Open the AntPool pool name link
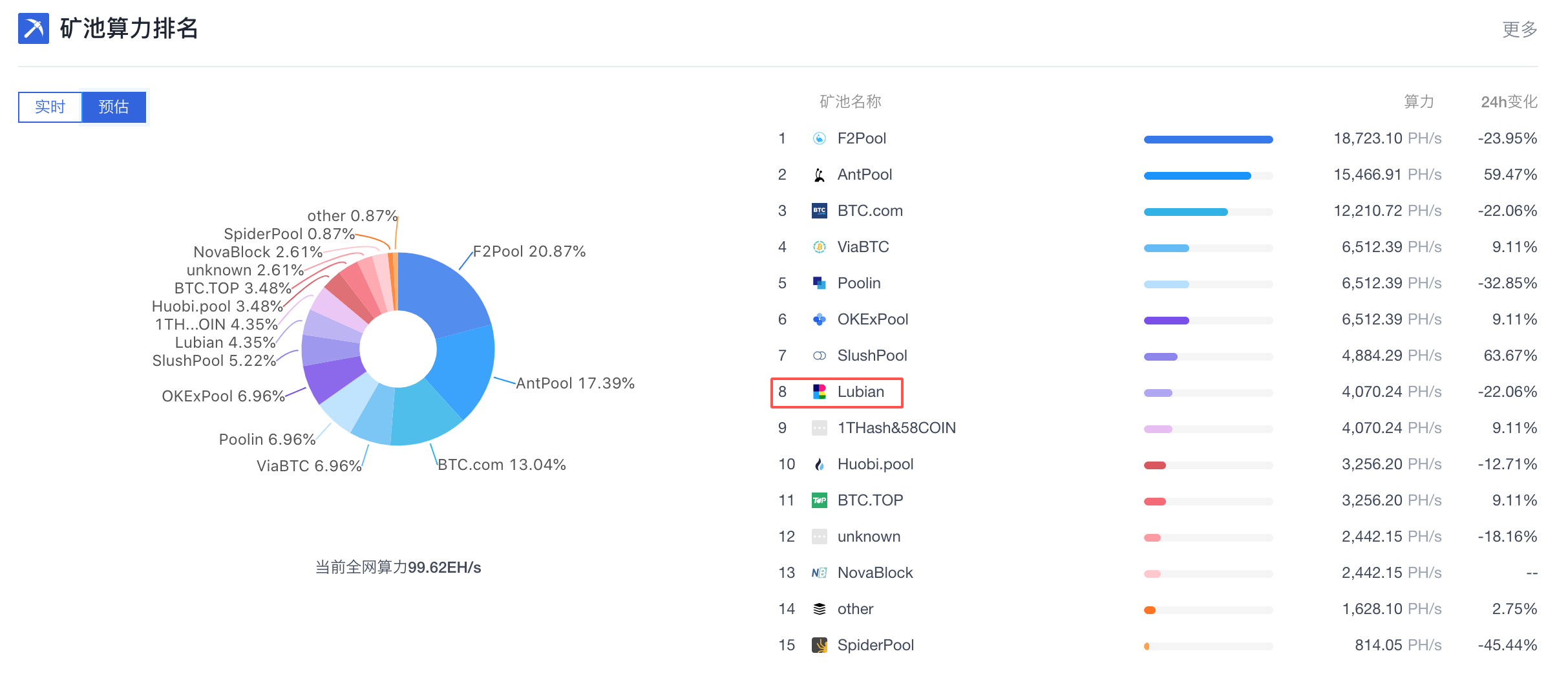The height and width of the screenshot is (680, 1568). click(865, 175)
